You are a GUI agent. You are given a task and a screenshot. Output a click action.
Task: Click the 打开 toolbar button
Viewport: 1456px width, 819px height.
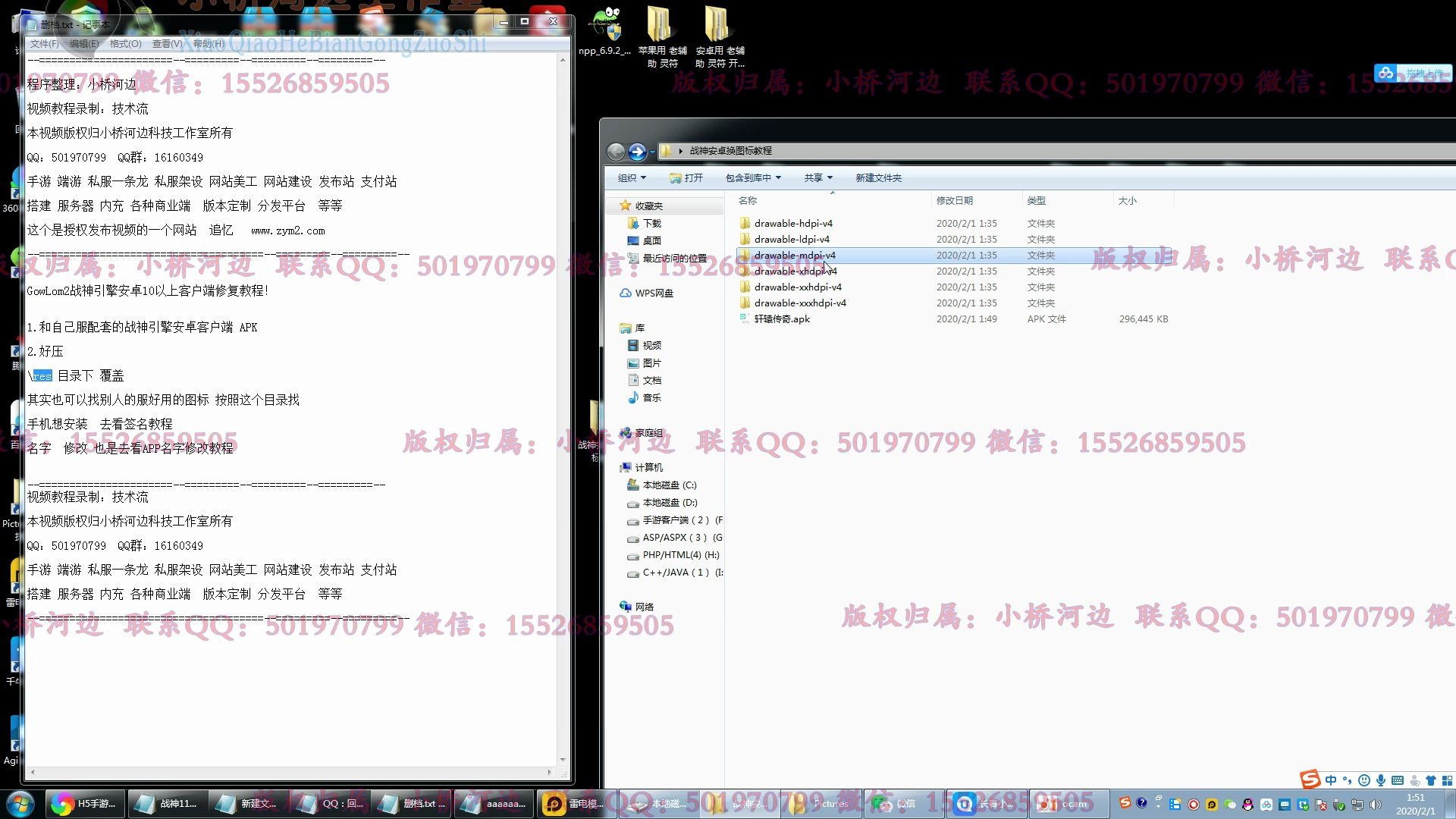(x=686, y=178)
